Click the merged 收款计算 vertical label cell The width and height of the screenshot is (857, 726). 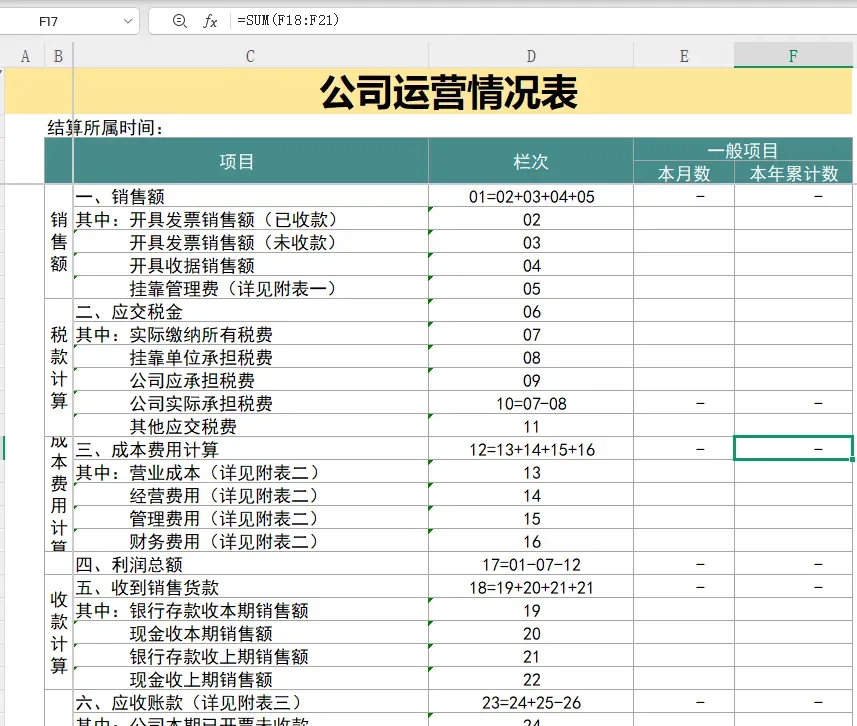coord(58,632)
